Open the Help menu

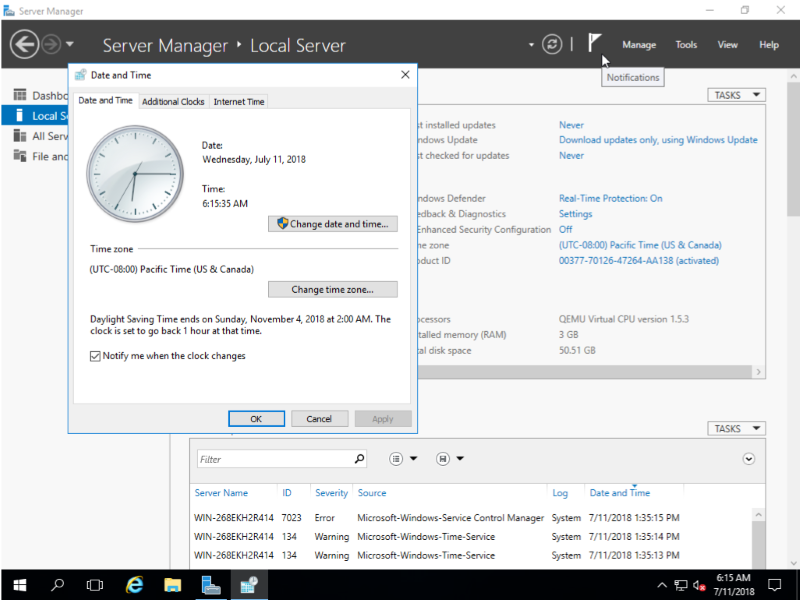click(768, 45)
